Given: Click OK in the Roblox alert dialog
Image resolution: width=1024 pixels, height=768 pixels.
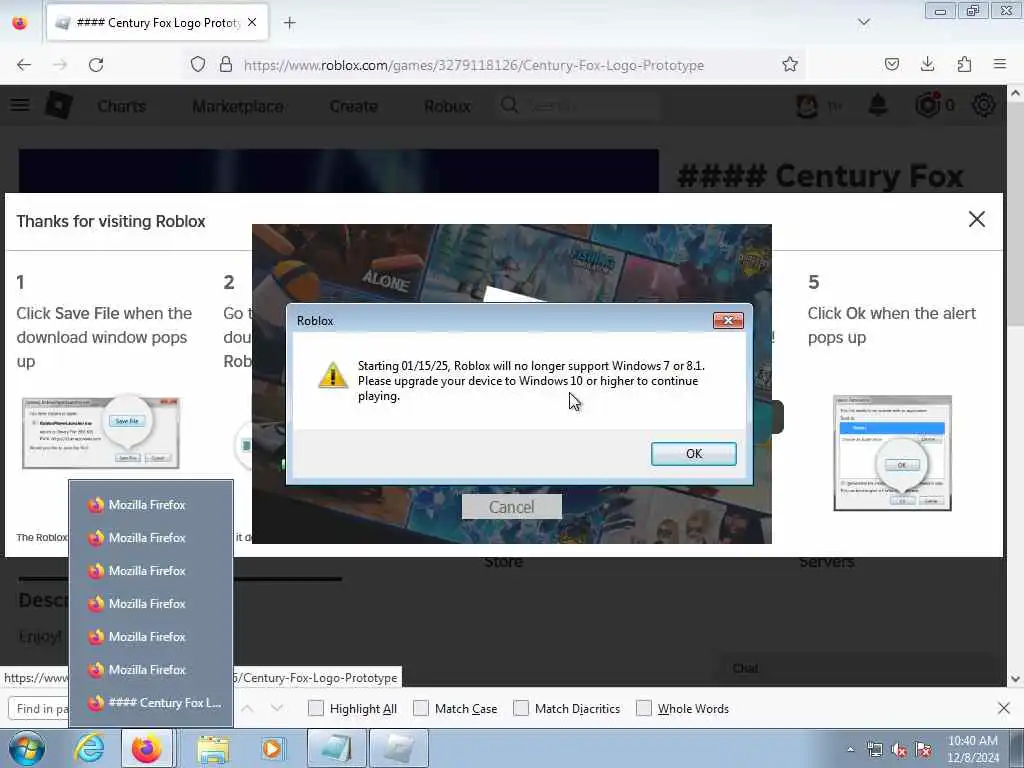Looking at the screenshot, I should 694,453.
